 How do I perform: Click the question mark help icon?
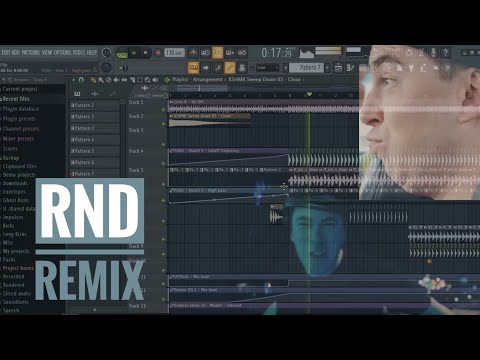pyautogui.click(x=446, y=53)
